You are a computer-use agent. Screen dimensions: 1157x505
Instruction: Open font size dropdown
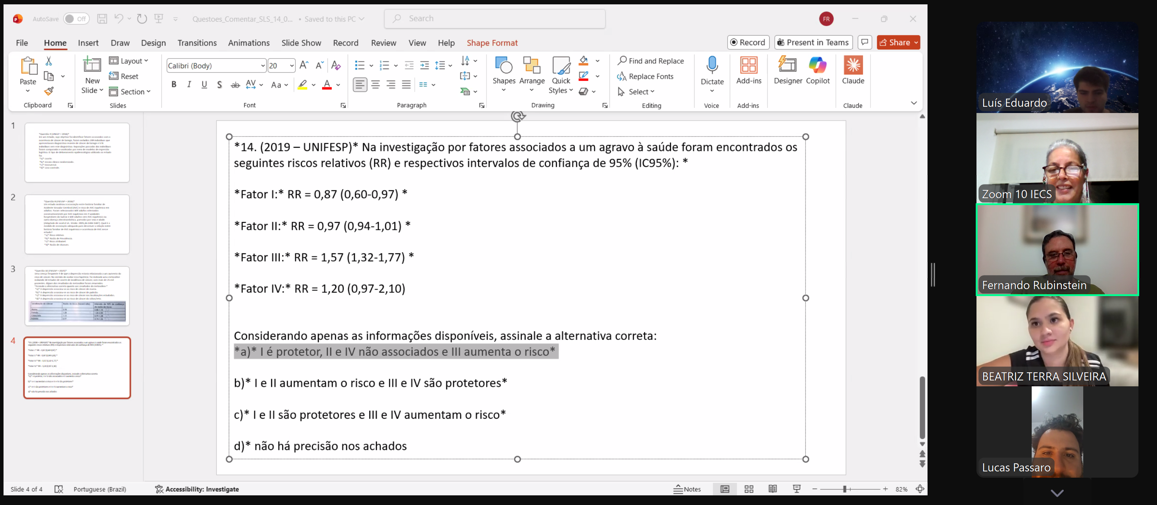click(292, 65)
